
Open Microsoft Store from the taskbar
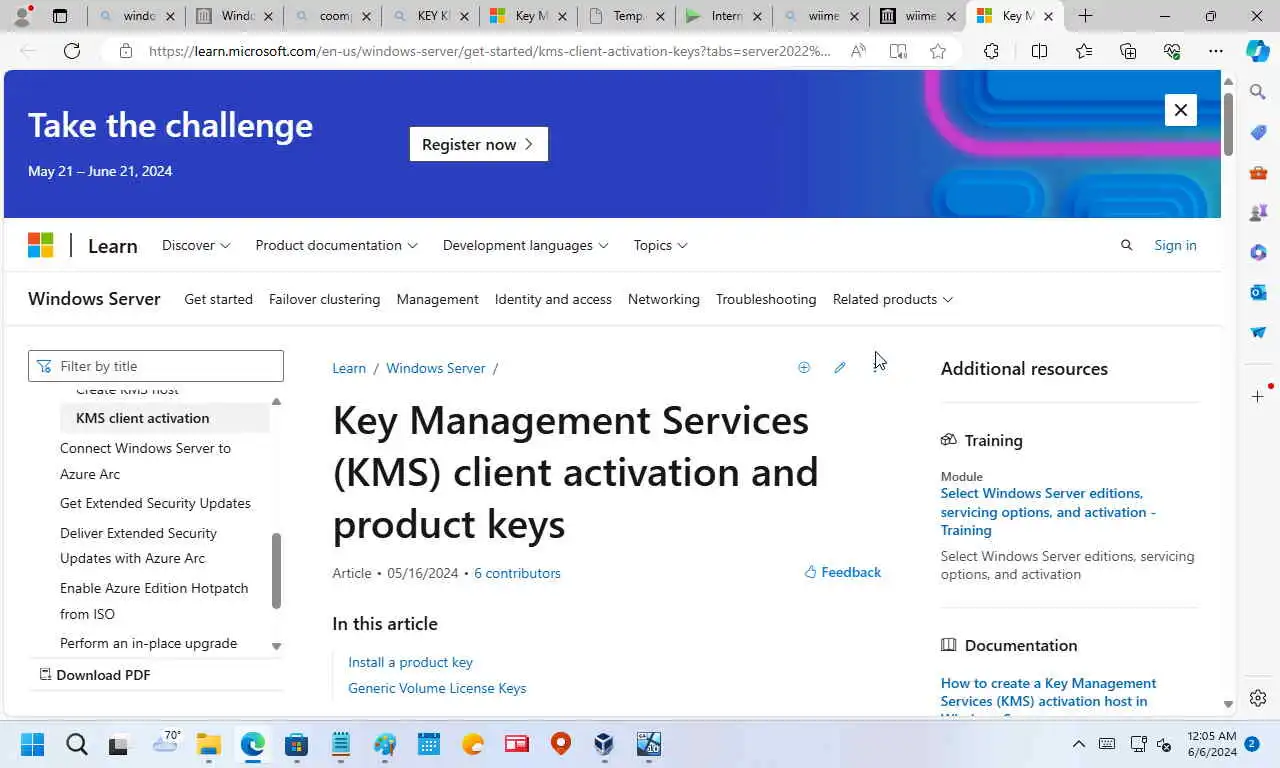click(296, 744)
